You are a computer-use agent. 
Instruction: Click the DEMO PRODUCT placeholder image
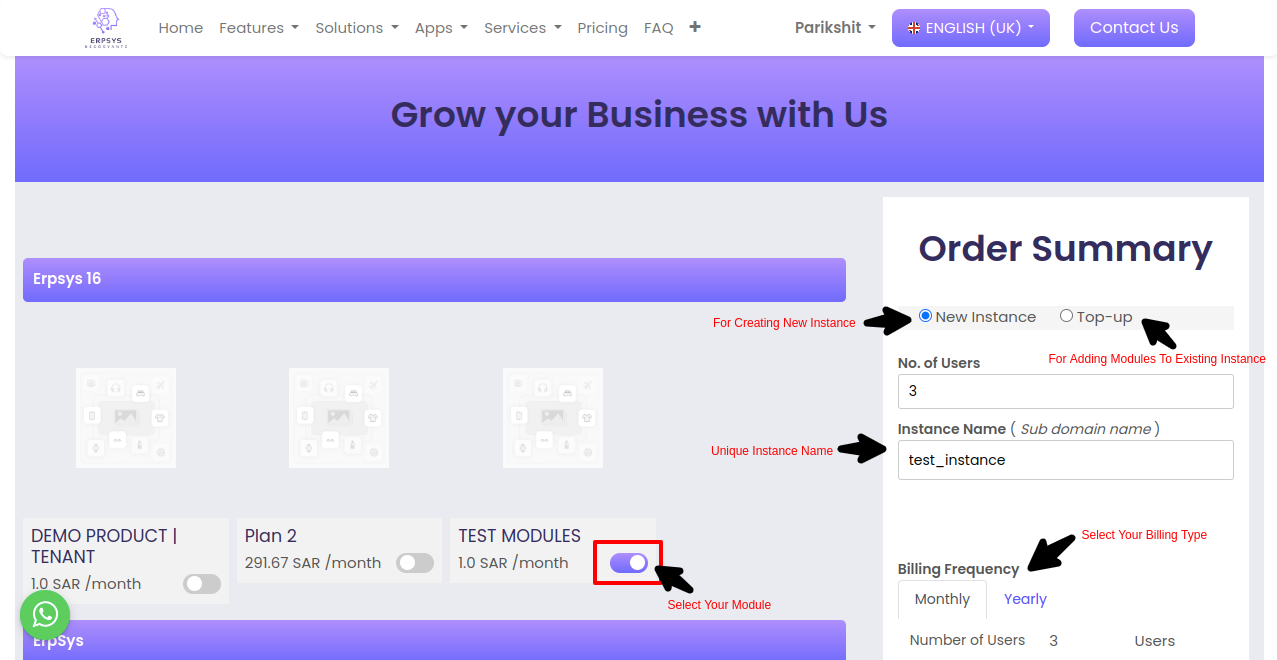[126, 417]
